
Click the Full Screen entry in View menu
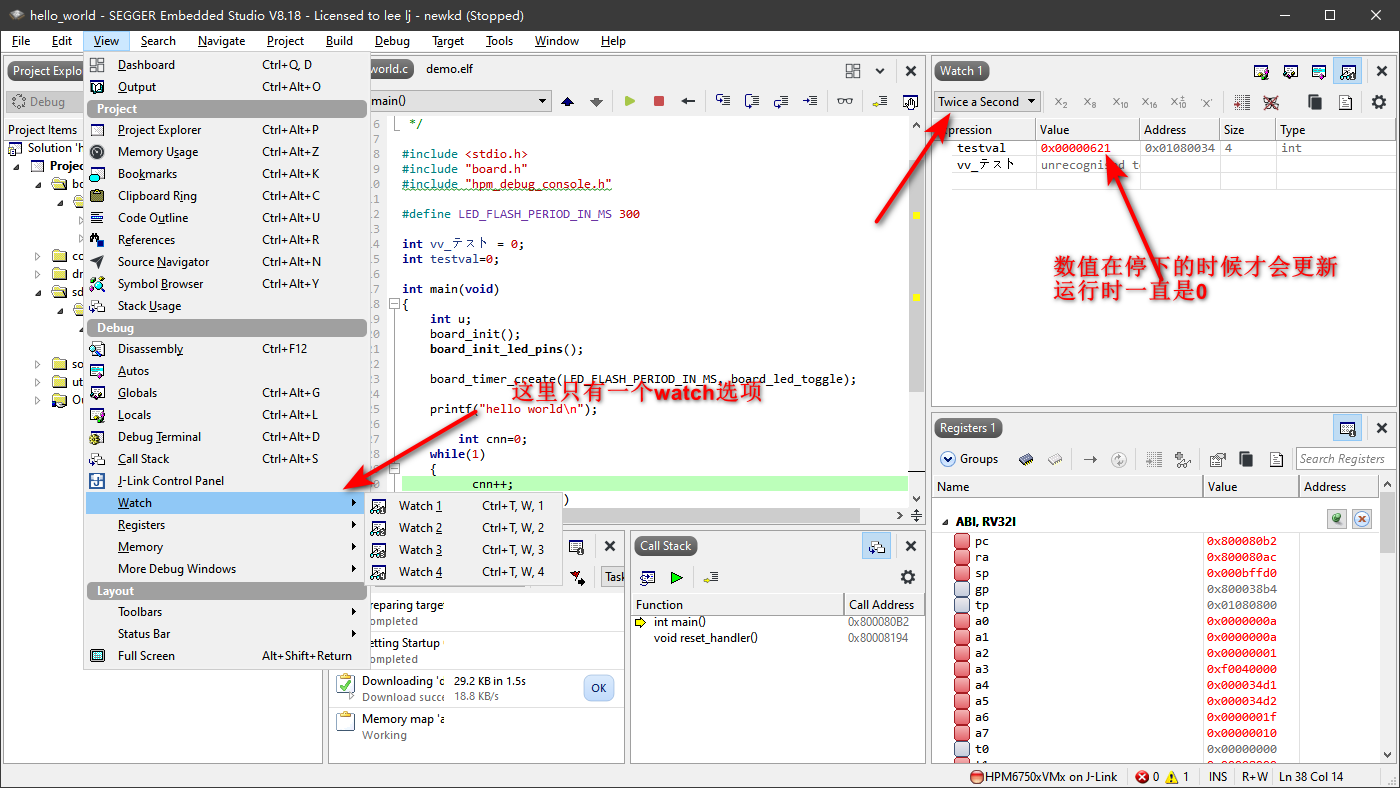[x=226, y=656]
